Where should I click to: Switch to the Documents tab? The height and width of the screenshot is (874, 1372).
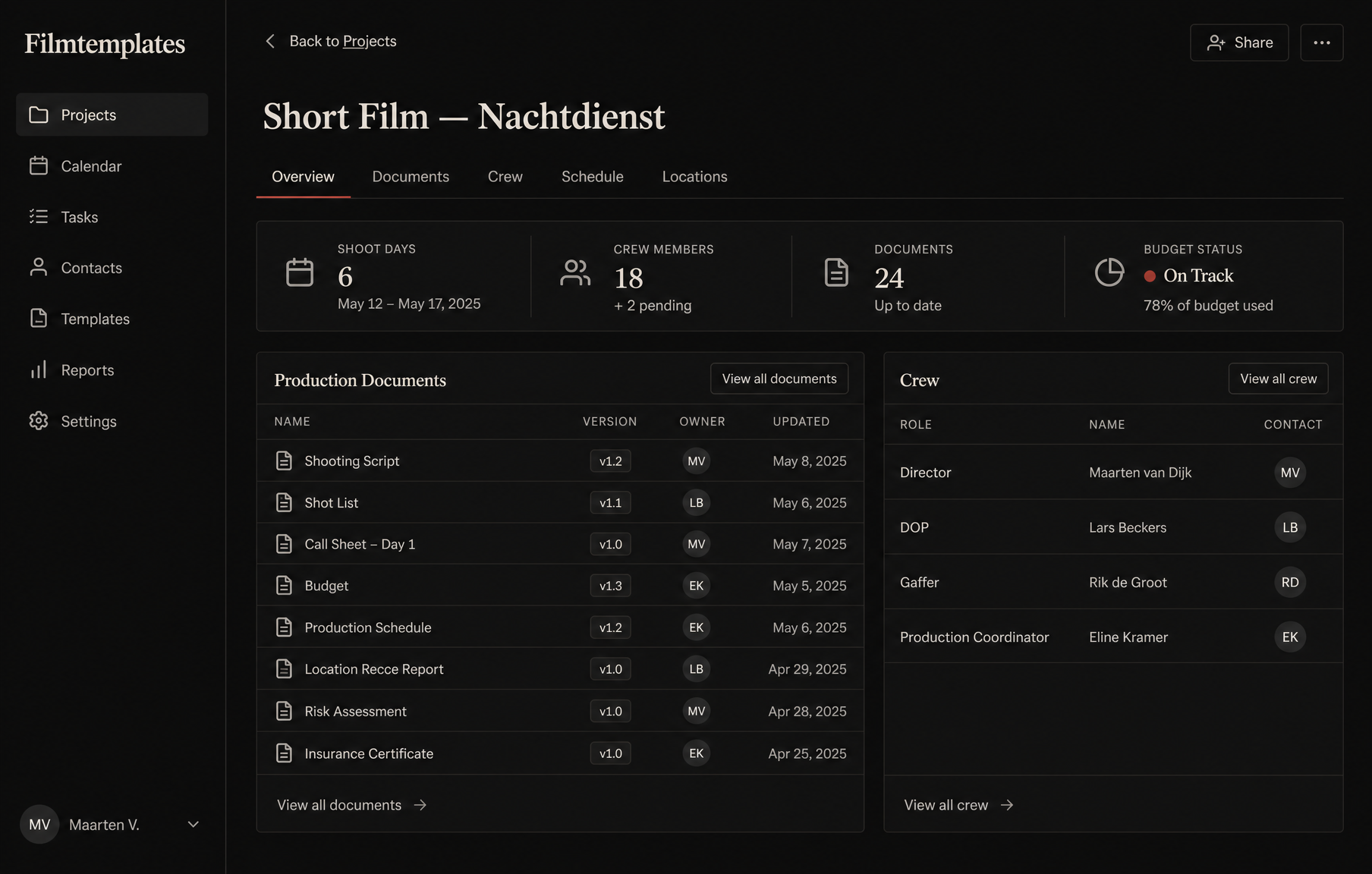tap(411, 177)
